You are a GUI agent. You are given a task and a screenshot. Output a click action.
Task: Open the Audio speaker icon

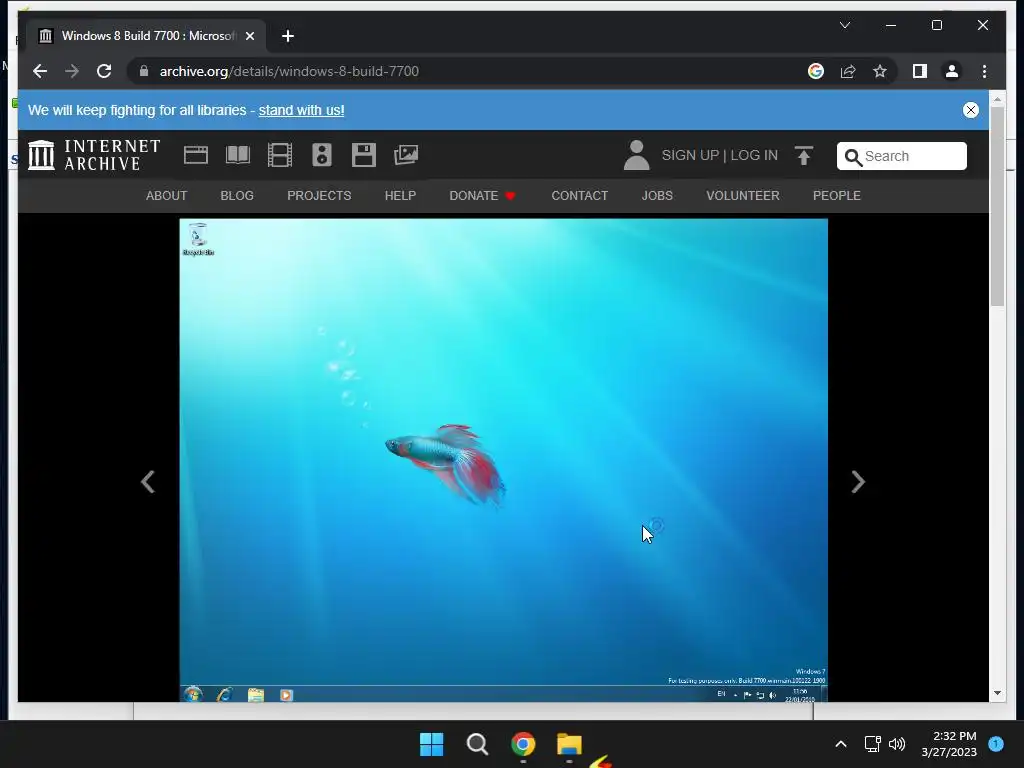coord(322,155)
